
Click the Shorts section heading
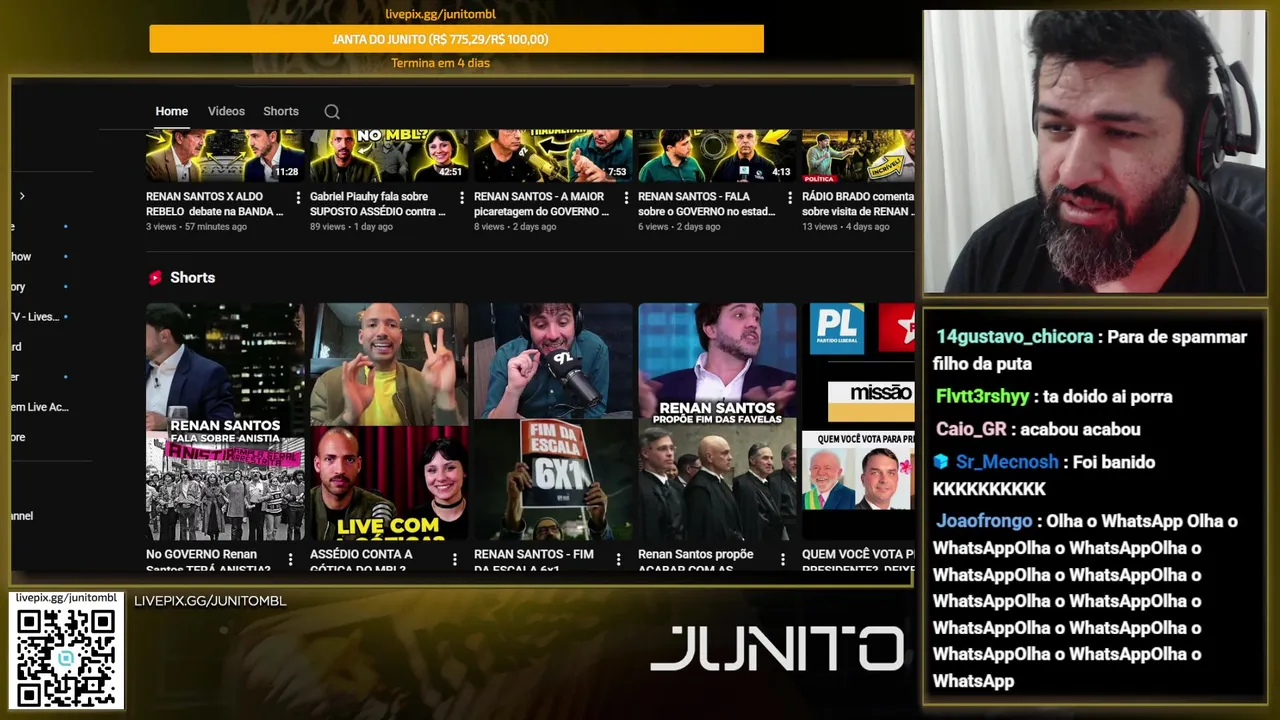(x=192, y=278)
